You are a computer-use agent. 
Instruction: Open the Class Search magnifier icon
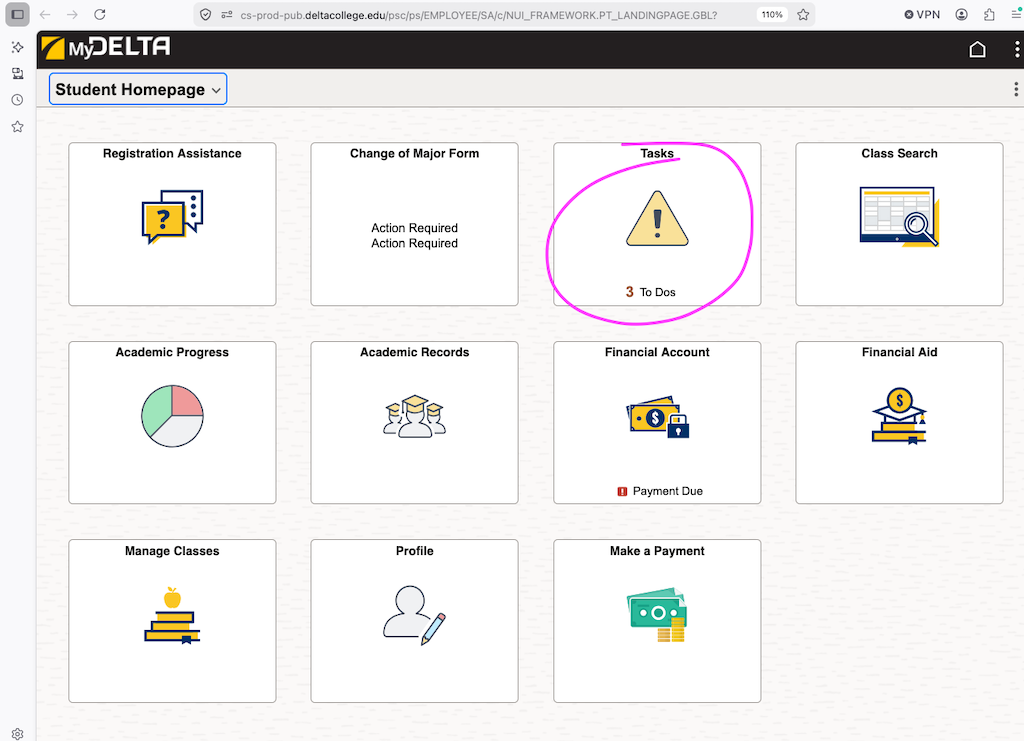[x=899, y=217]
